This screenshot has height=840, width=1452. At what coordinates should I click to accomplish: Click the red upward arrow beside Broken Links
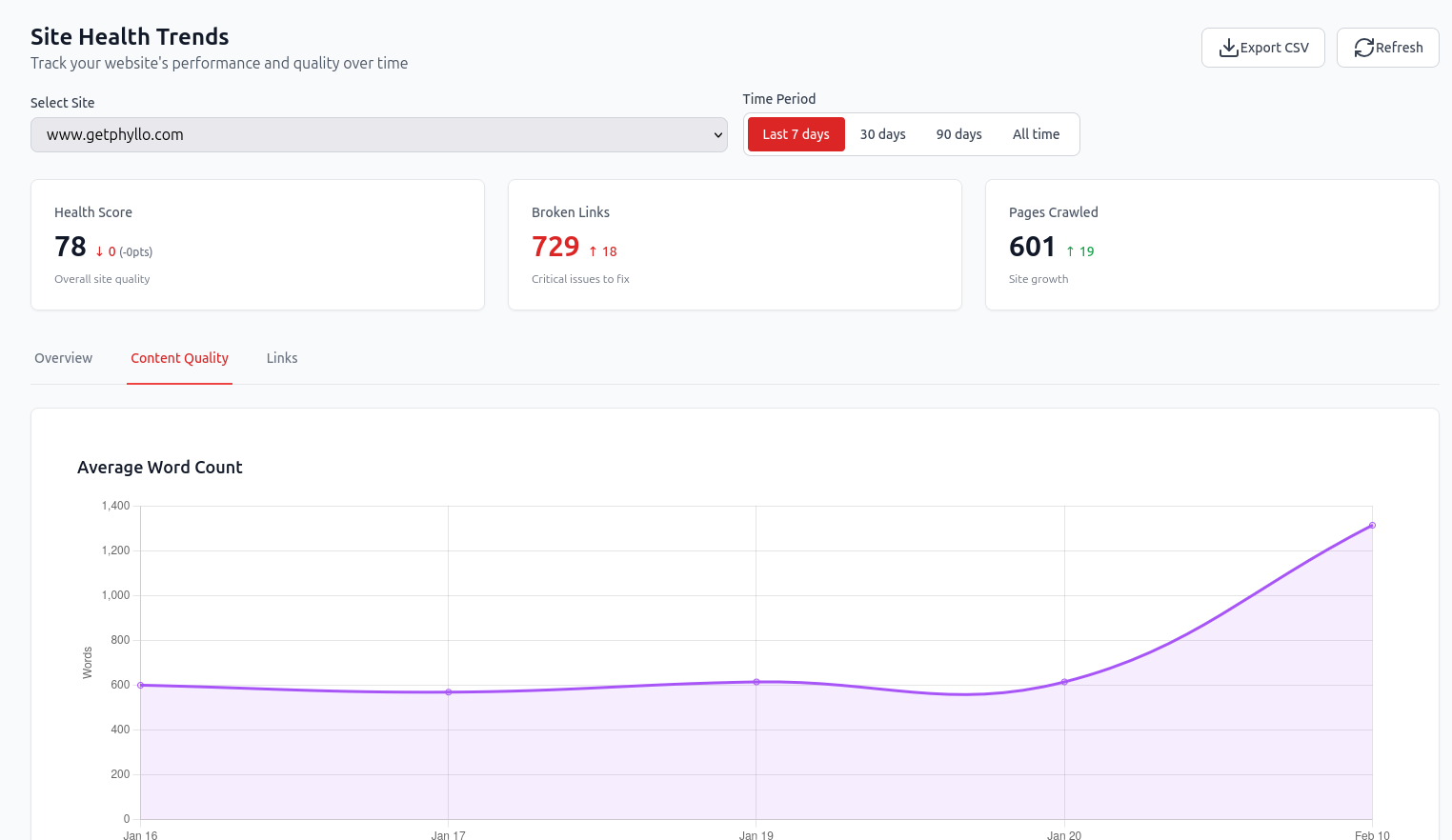pyautogui.click(x=592, y=251)
